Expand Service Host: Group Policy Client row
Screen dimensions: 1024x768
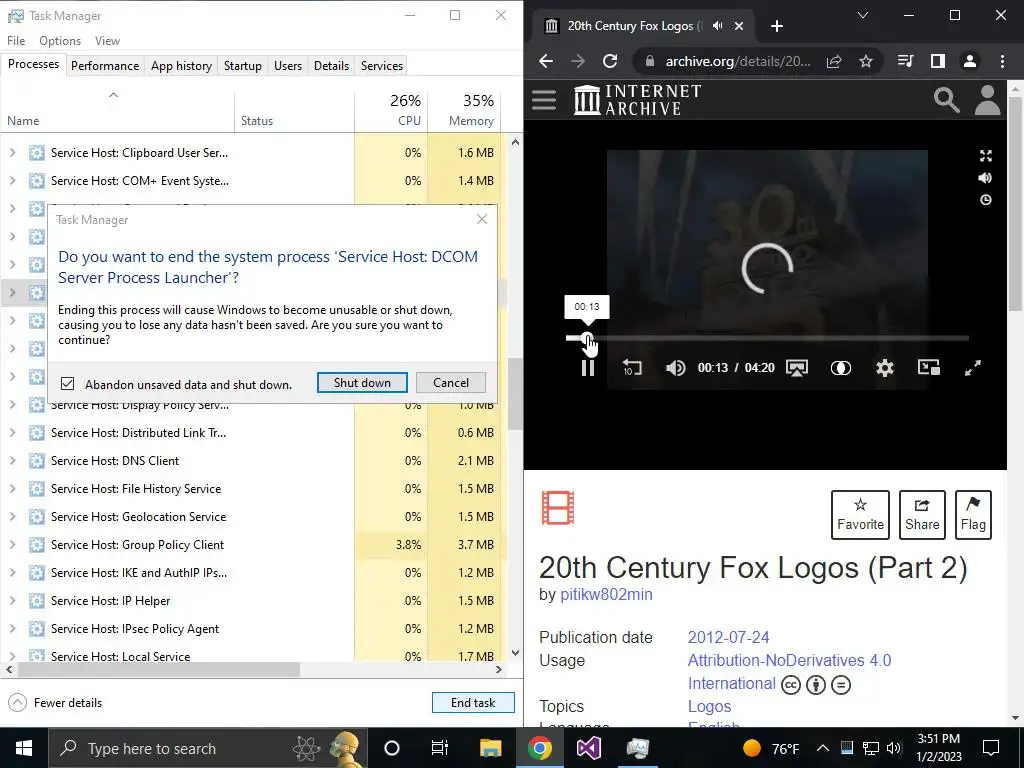(x=12, y=545)
